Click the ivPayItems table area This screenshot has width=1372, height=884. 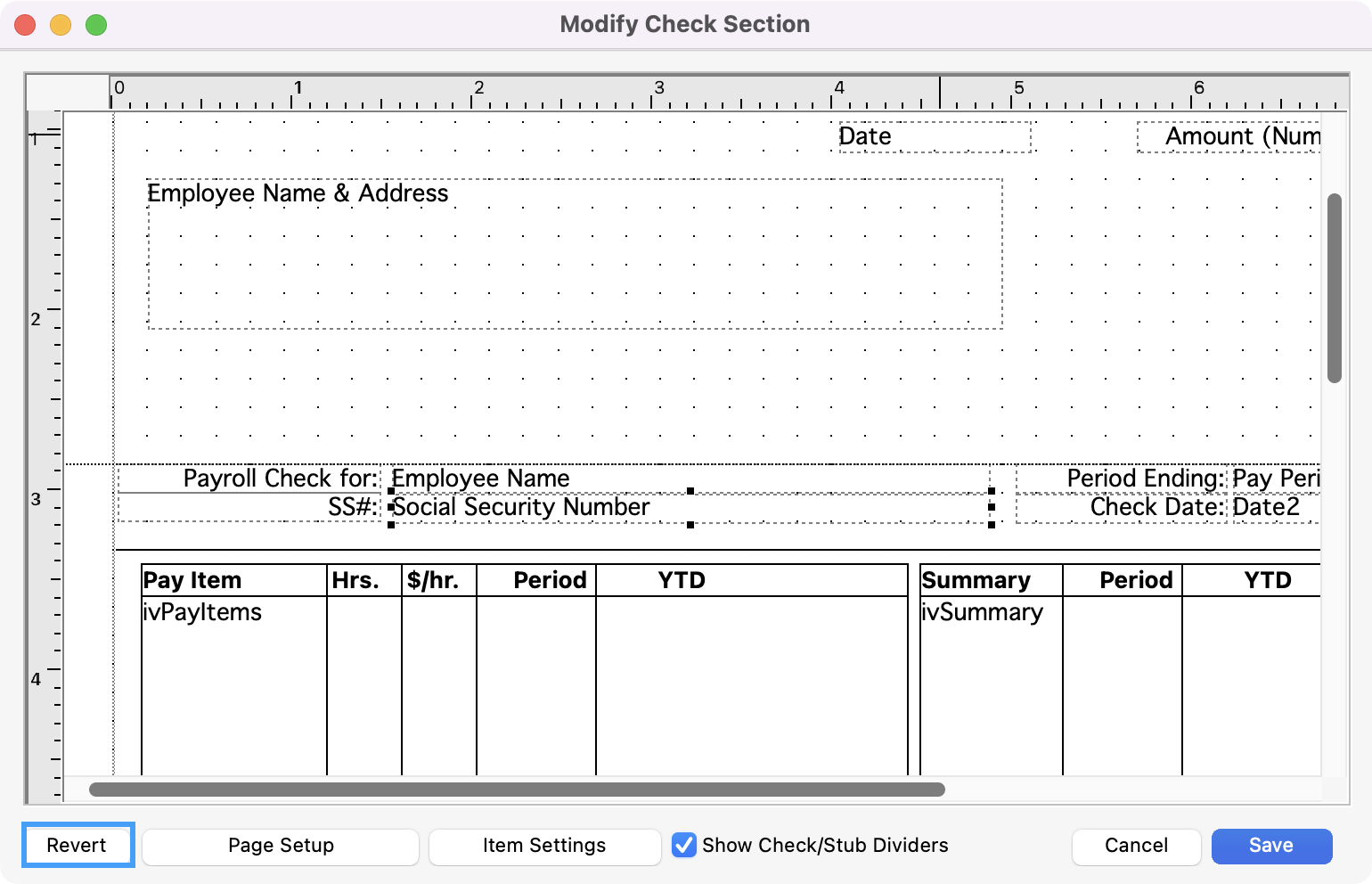click(233, 677)
